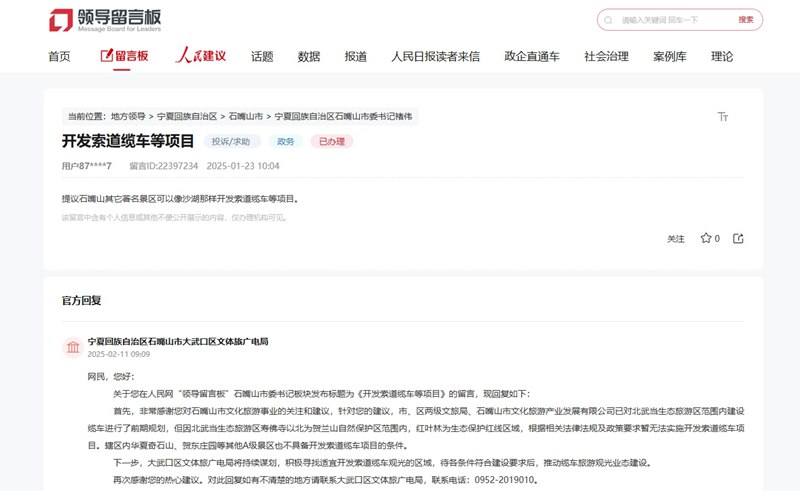Follow this post via 关注
Image resolution: width=800 pixels, height=491 pixels.
[676, 239]
